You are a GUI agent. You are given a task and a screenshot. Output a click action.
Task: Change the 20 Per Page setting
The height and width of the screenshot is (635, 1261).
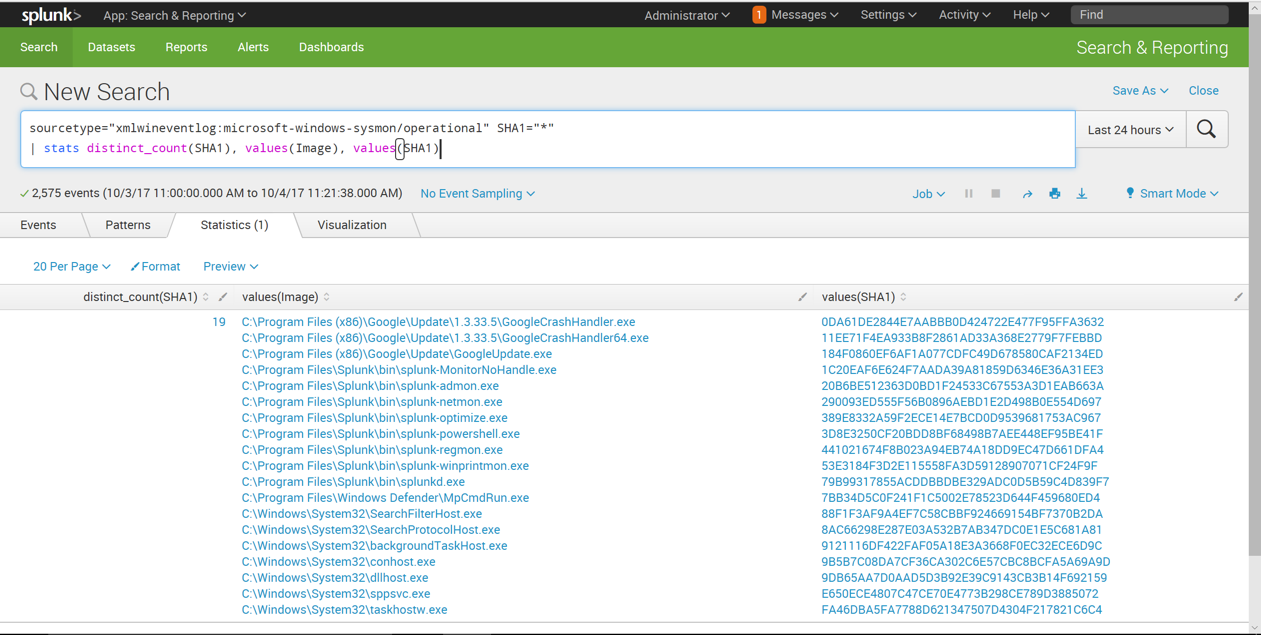point(71,267)
